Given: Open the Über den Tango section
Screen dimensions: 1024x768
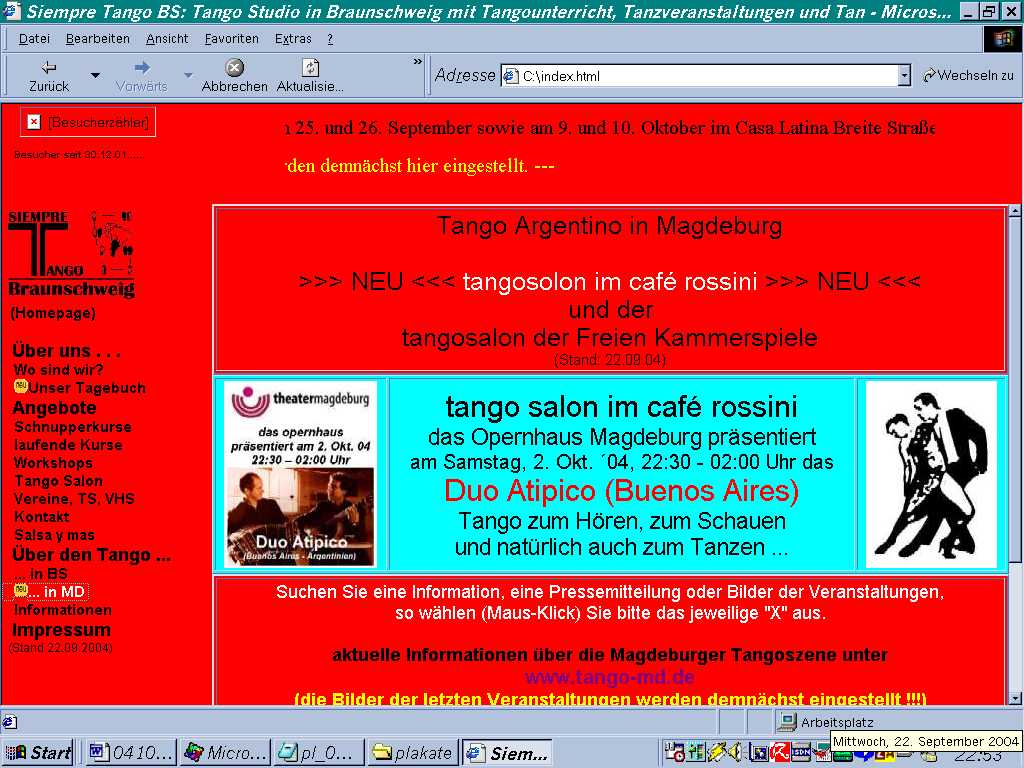Looking at the screenshot, I should click(91, 555).
